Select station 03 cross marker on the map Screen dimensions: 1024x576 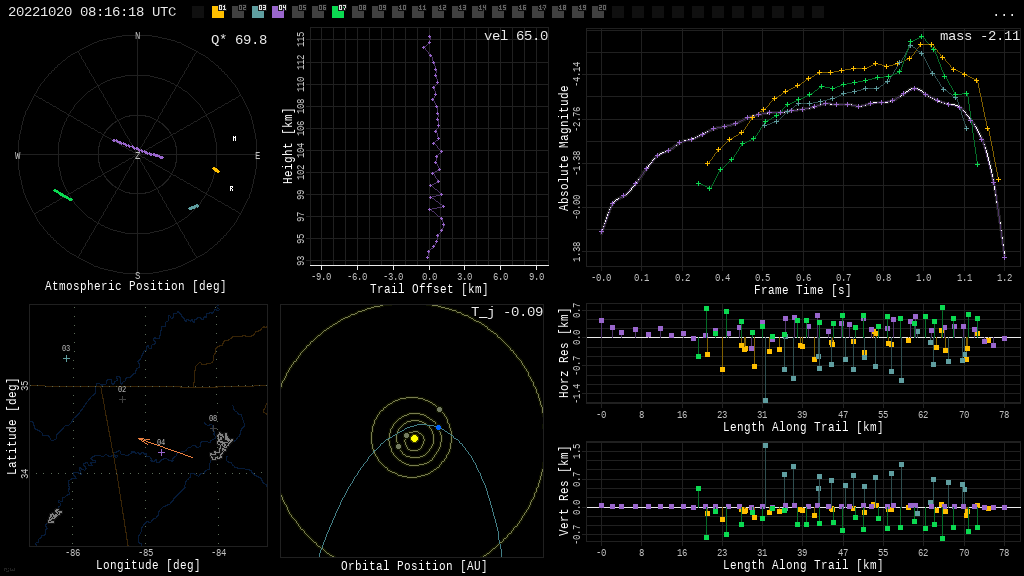[x=67, y=358]
